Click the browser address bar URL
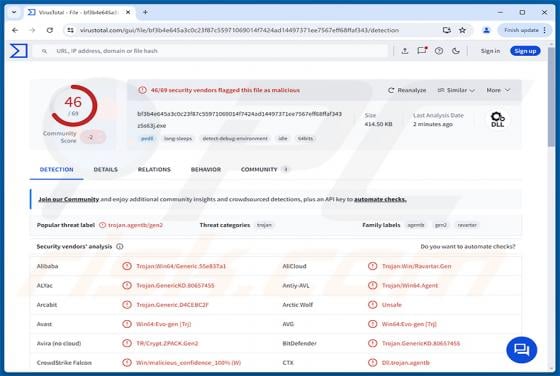The width and height of the screenshot is (560, 376). [239, 30]
